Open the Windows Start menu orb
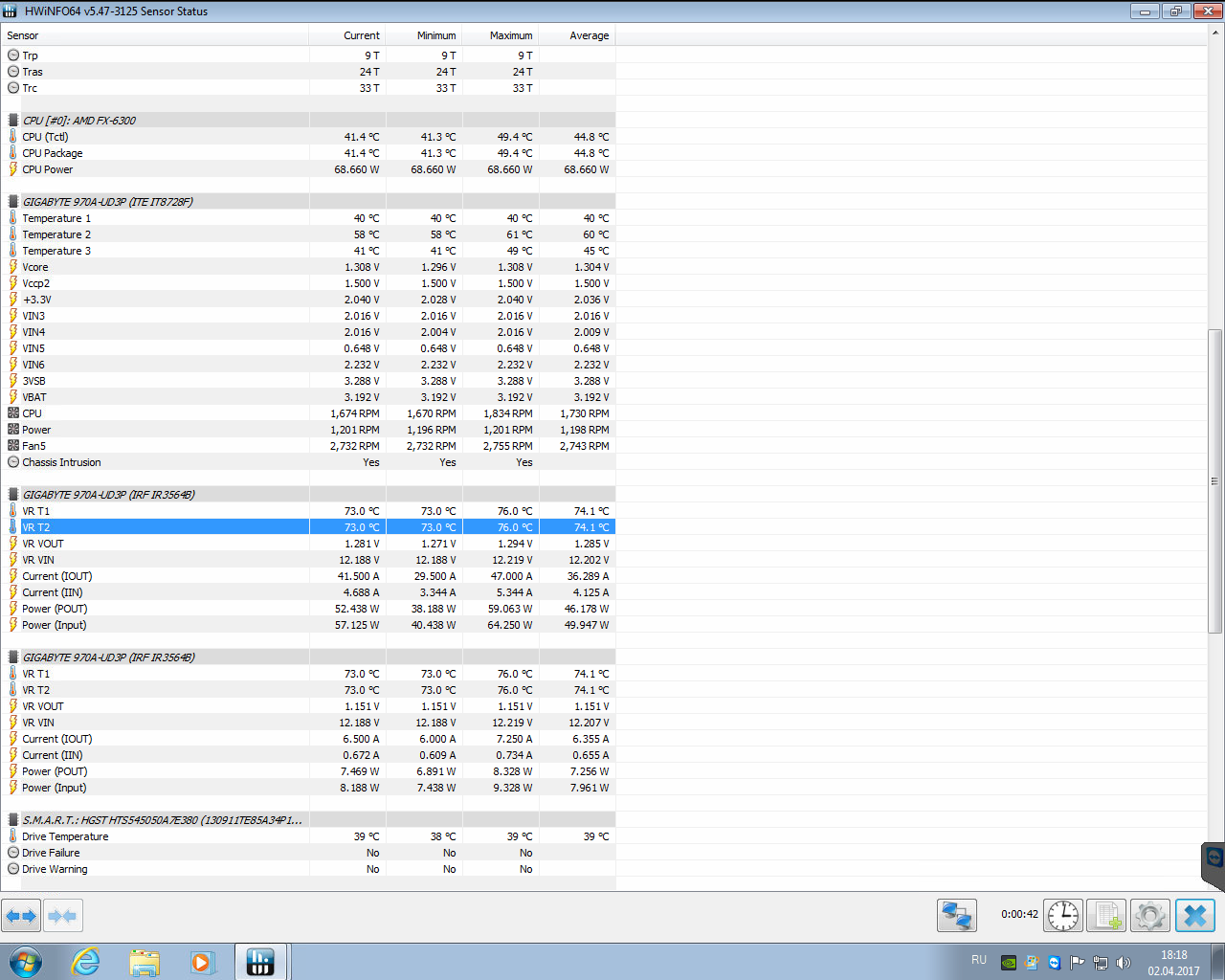This screenshot has height=980, width=1225. coord(26,962)
